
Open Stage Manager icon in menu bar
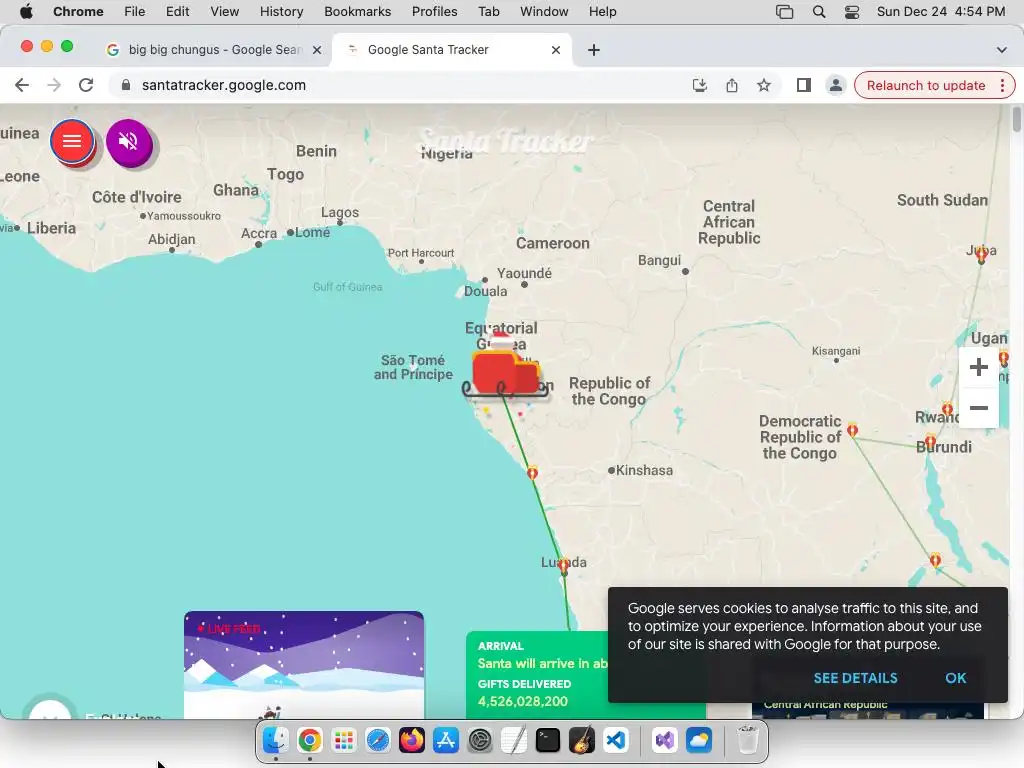point(784,12)
